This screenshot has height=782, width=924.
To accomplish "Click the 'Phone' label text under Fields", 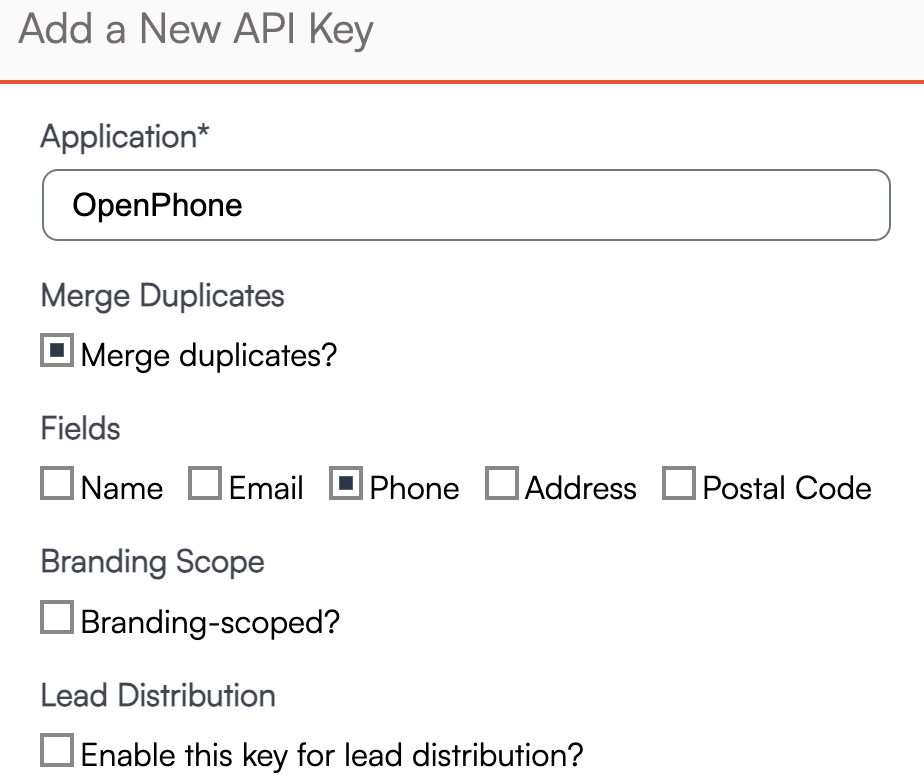I will (414, 488).
